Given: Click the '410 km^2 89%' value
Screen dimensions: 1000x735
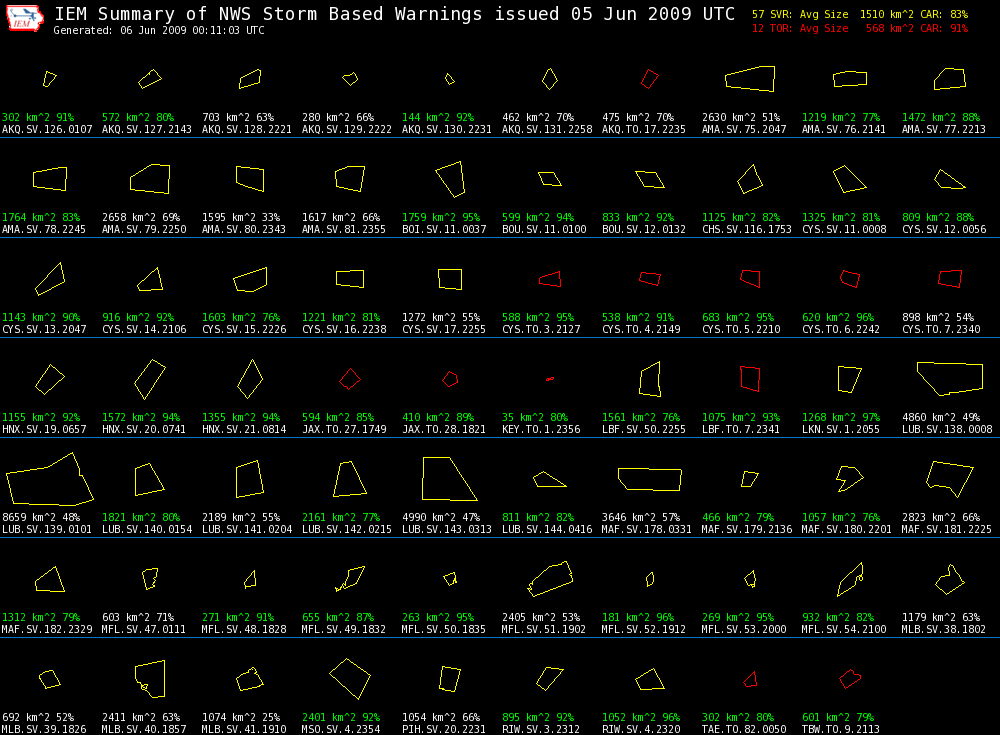Looking at the screenshot, I should tap(438, 417).
